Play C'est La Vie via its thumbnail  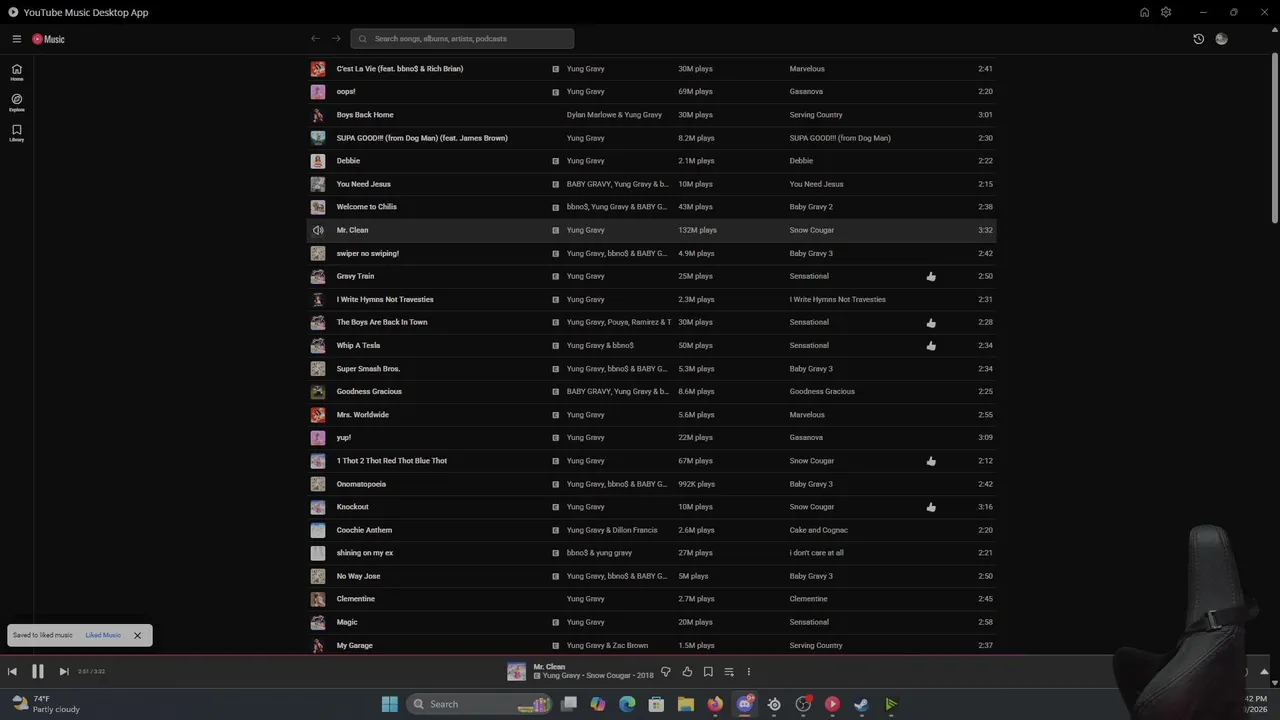tap(318, 69)
